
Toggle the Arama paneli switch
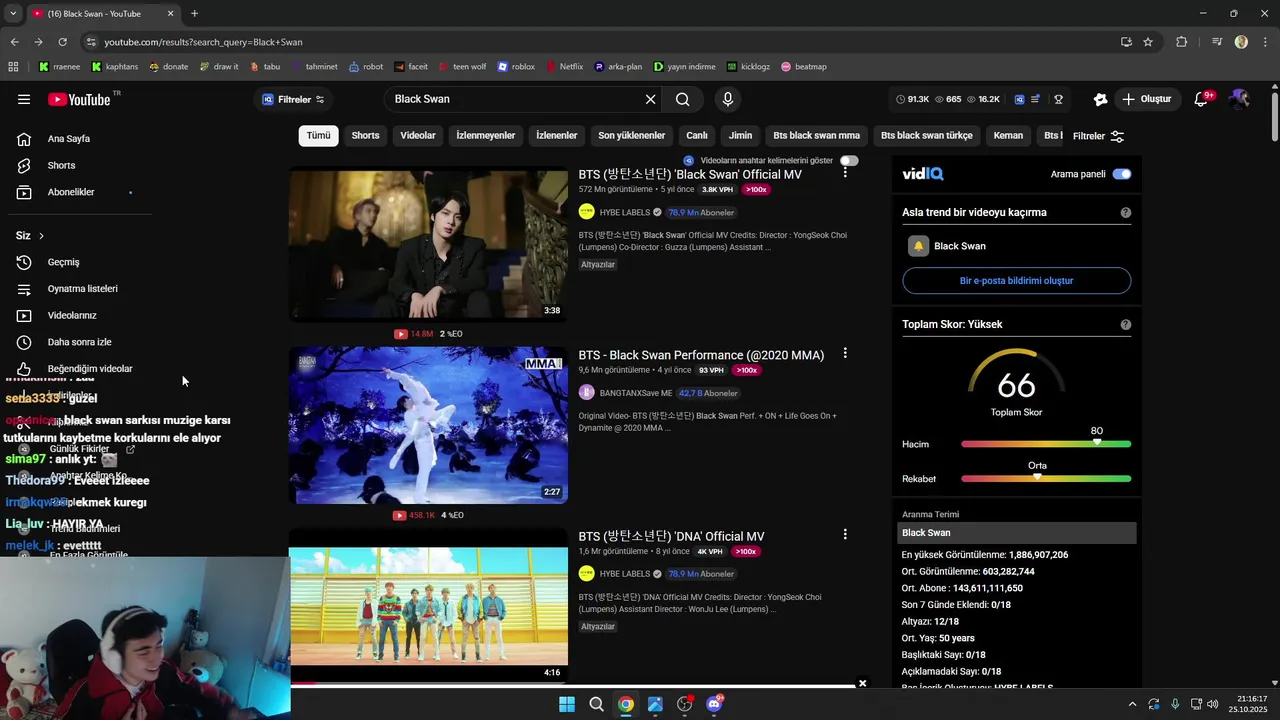point(1122,174)
